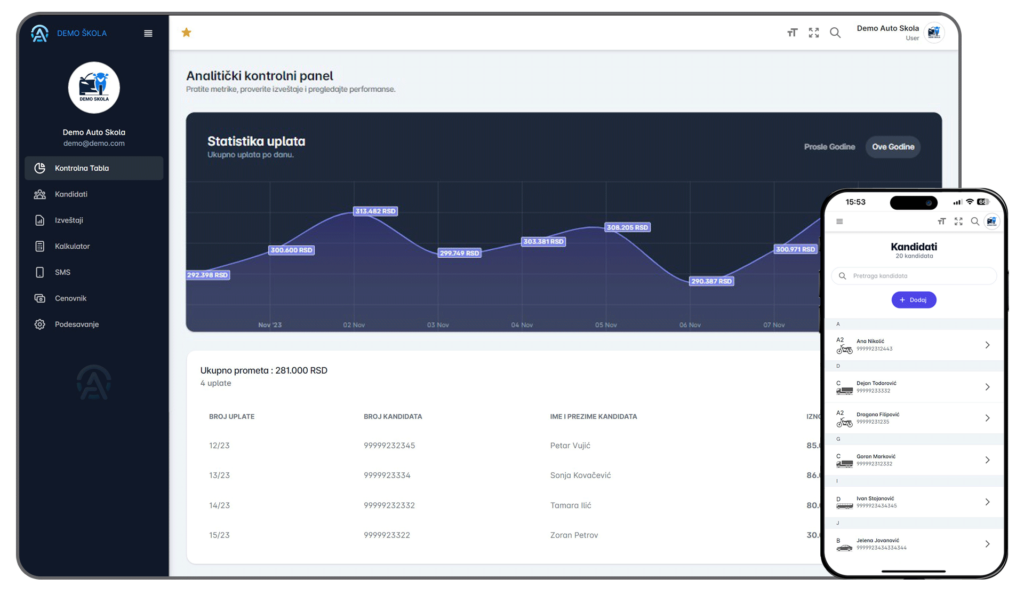Click the star favorite icon in top bar
The height and width of the screenshot is (594, 1024).
click(186, 33)
